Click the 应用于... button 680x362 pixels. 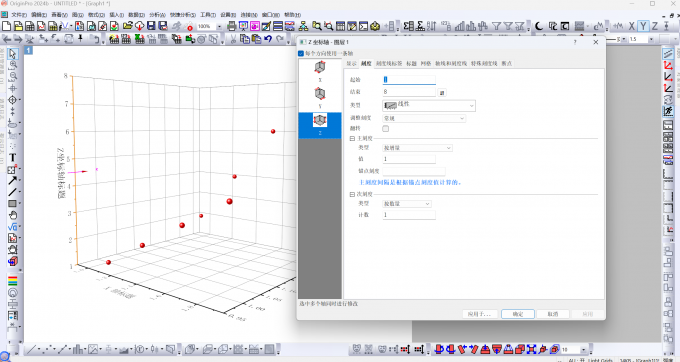(479, 314)
